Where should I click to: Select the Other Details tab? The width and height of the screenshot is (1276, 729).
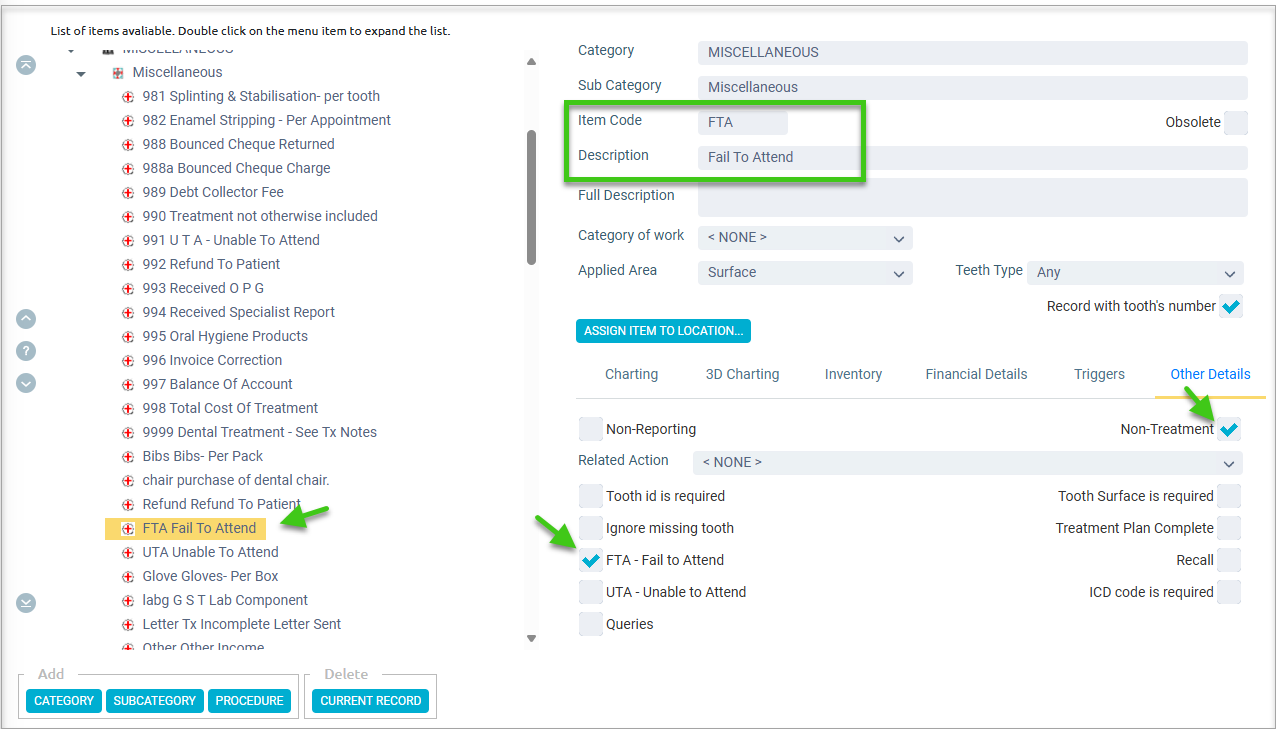click(1210, 374)
